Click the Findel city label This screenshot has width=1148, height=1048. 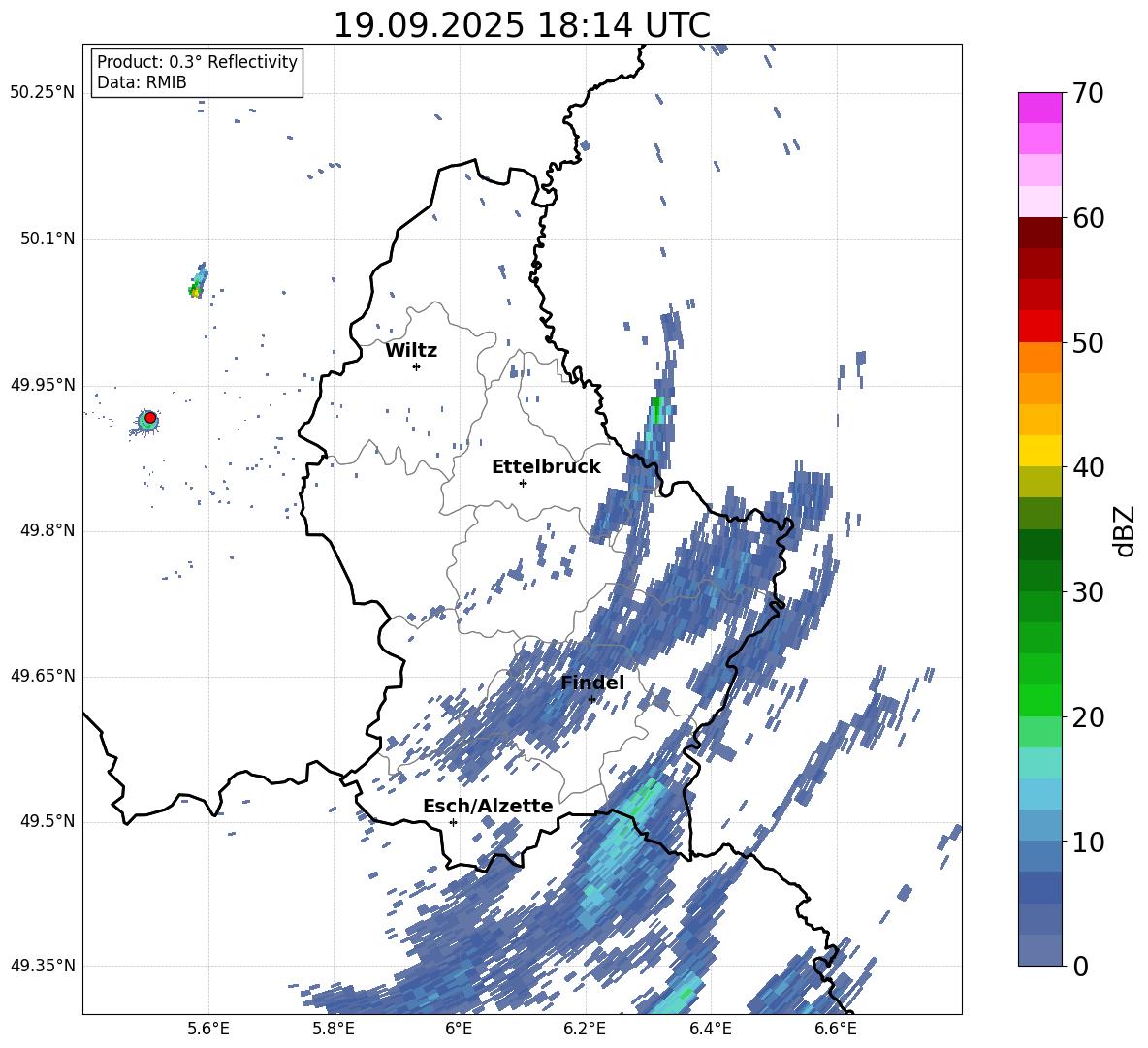tap(592, 683)
